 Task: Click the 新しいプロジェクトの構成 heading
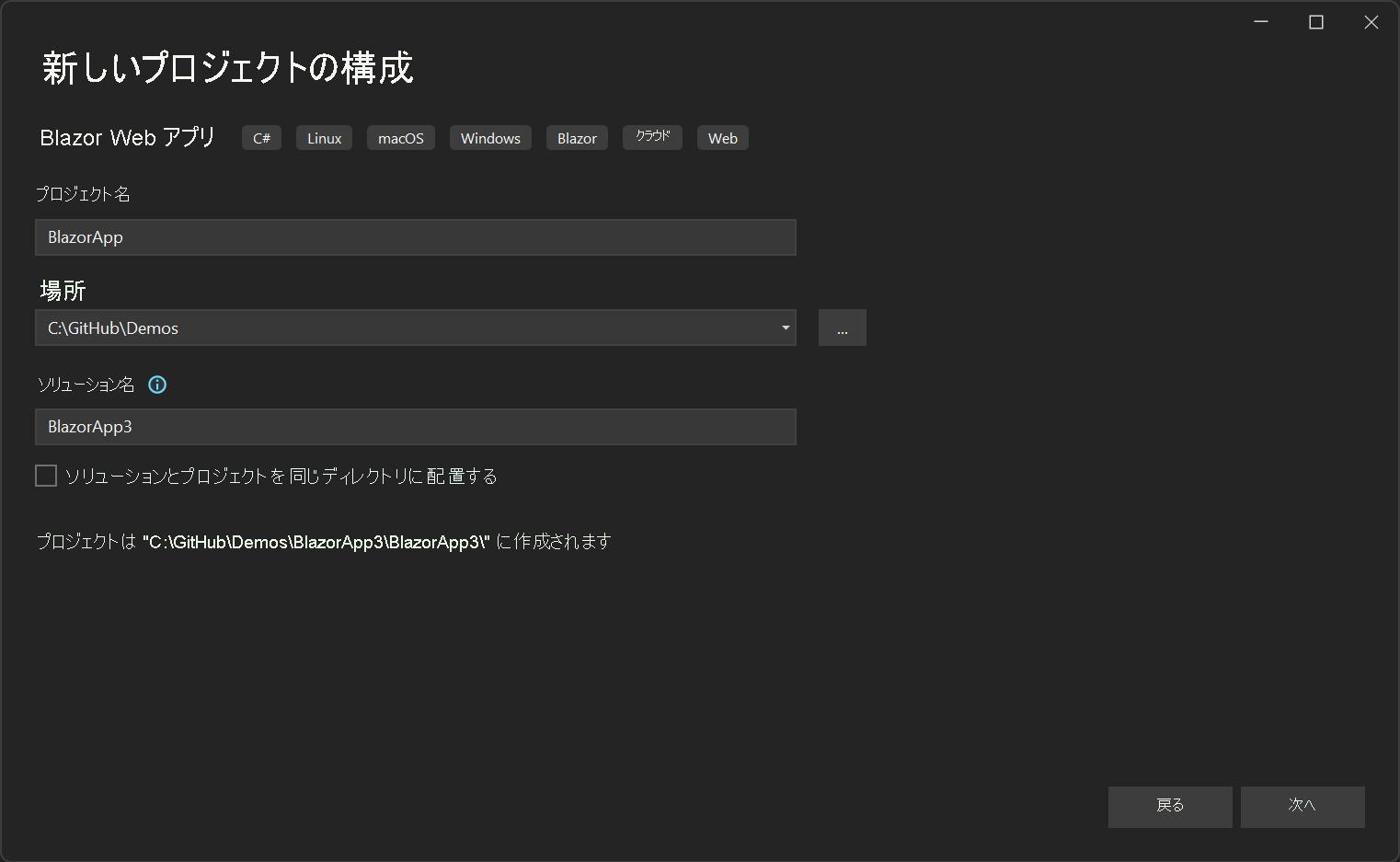pyautogui.click(x=228, y=68)
